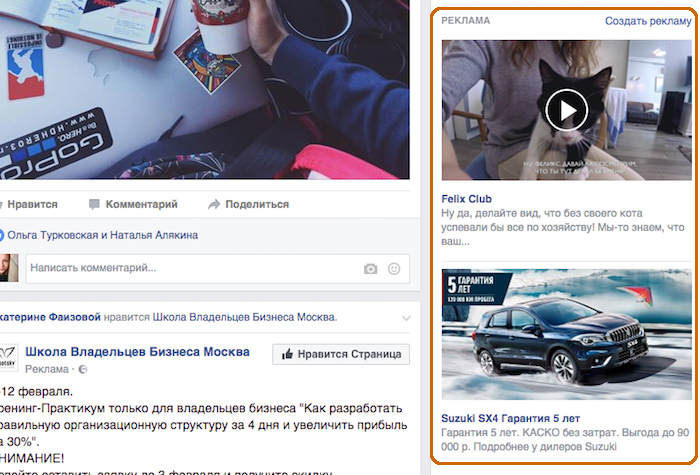
Task: Expand the sponsored post options chevron
Action: point(404,318)
